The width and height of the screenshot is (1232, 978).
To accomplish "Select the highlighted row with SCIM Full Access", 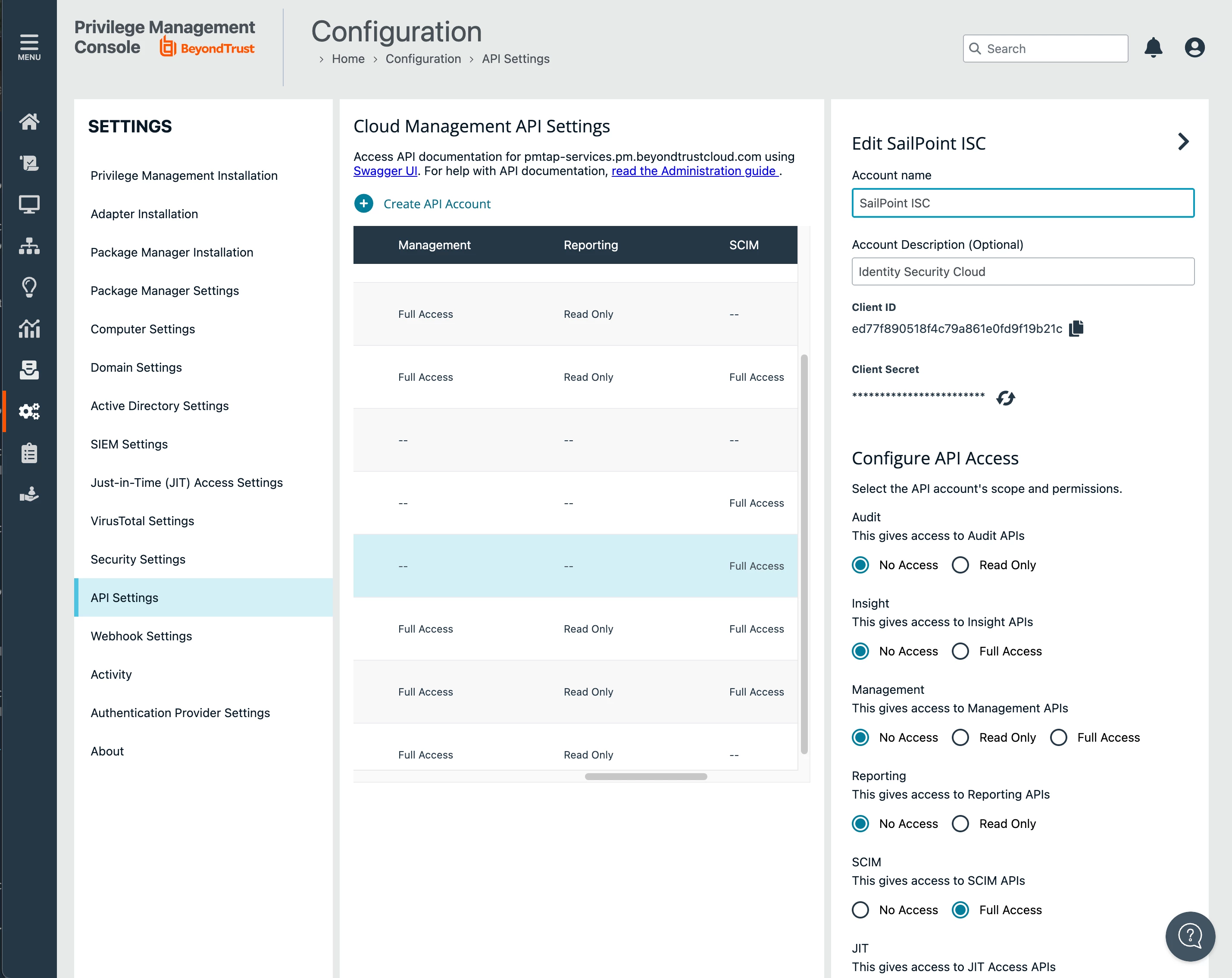I will pos(575,566).
